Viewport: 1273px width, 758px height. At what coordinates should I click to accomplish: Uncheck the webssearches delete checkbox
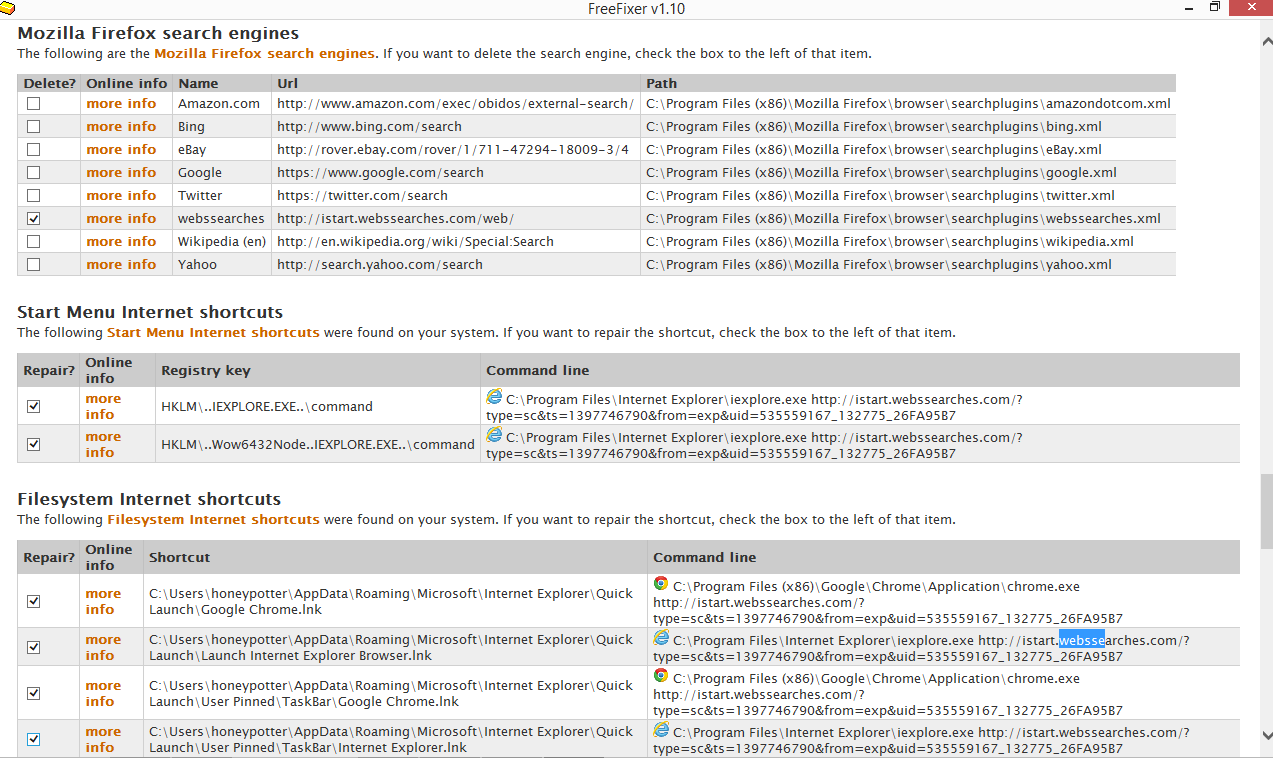(x=34, y=219)
